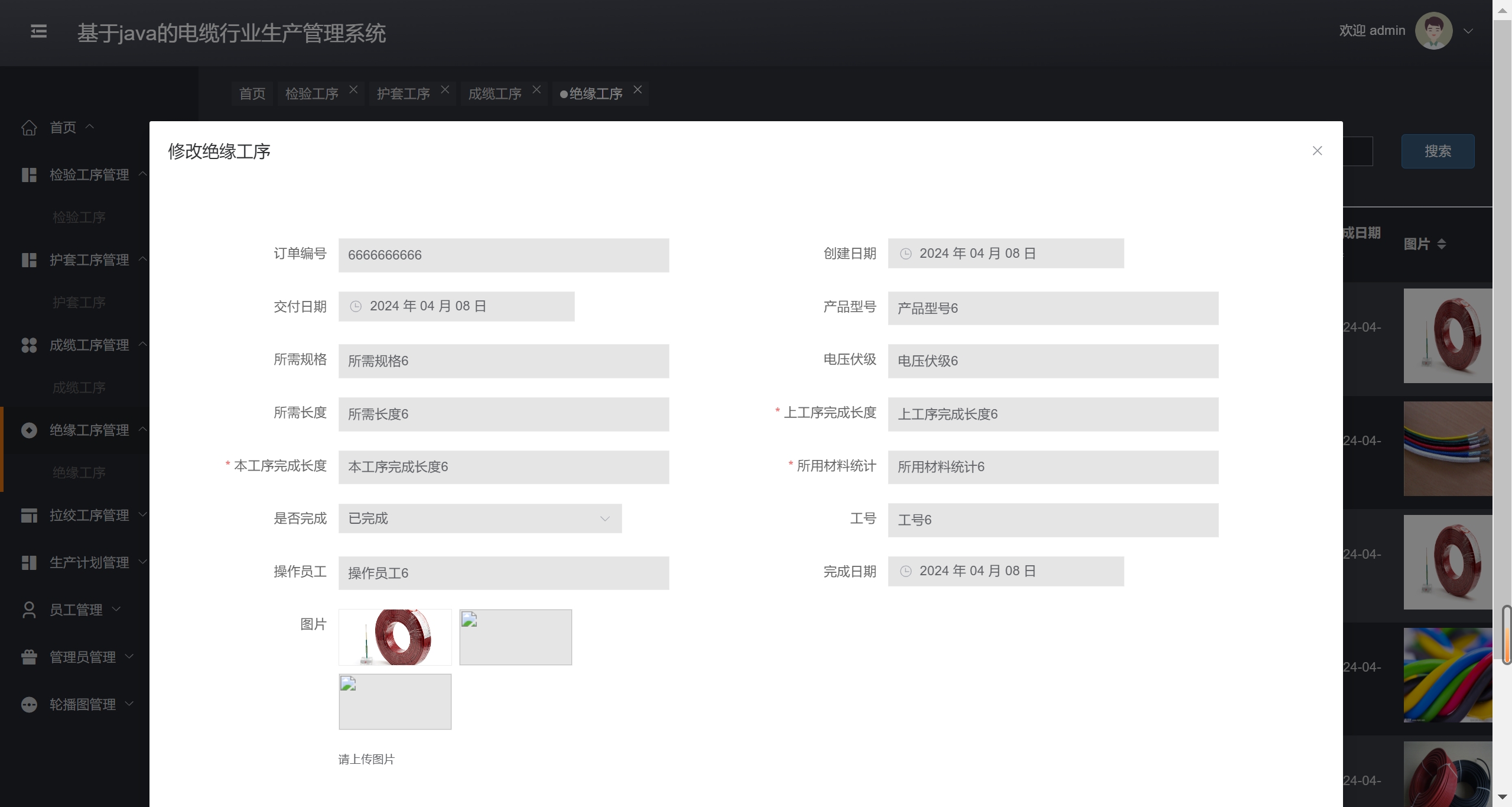
Task: Sort the 图片 column with arrows
Action: point(1441,244)
